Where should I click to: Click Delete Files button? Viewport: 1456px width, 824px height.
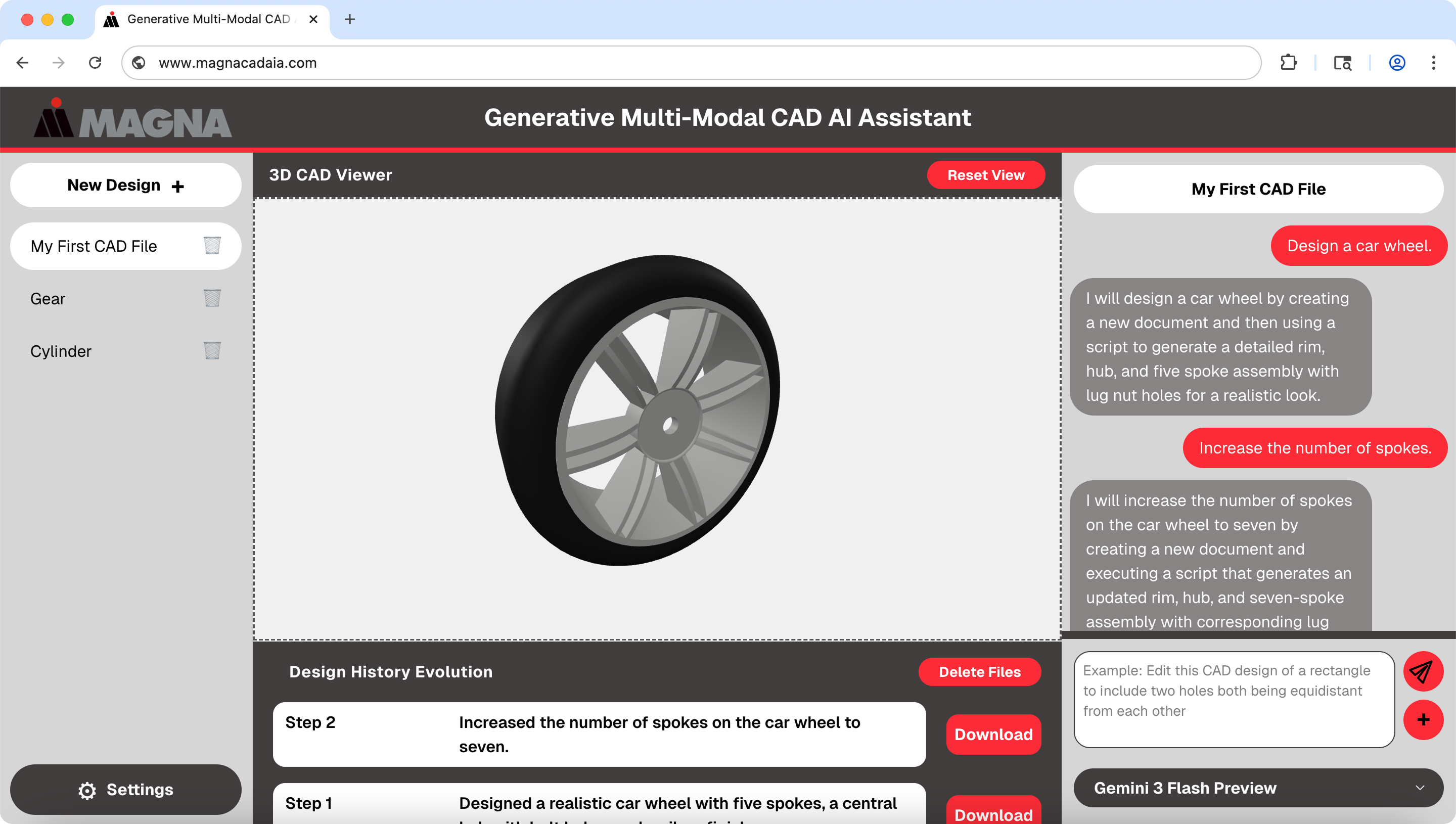(979, 672)
